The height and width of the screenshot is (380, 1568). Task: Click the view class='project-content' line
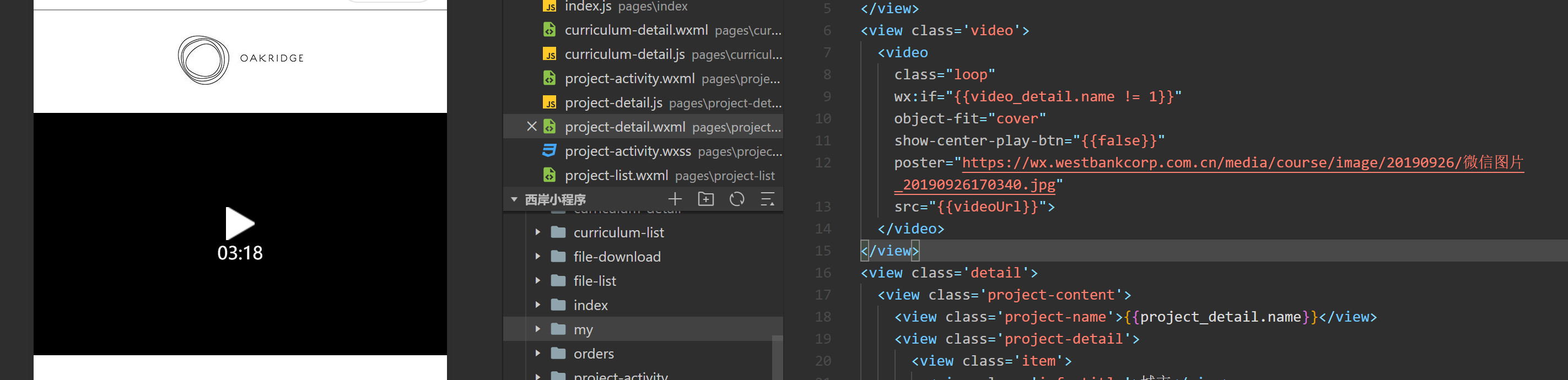tap(1004, 295)
